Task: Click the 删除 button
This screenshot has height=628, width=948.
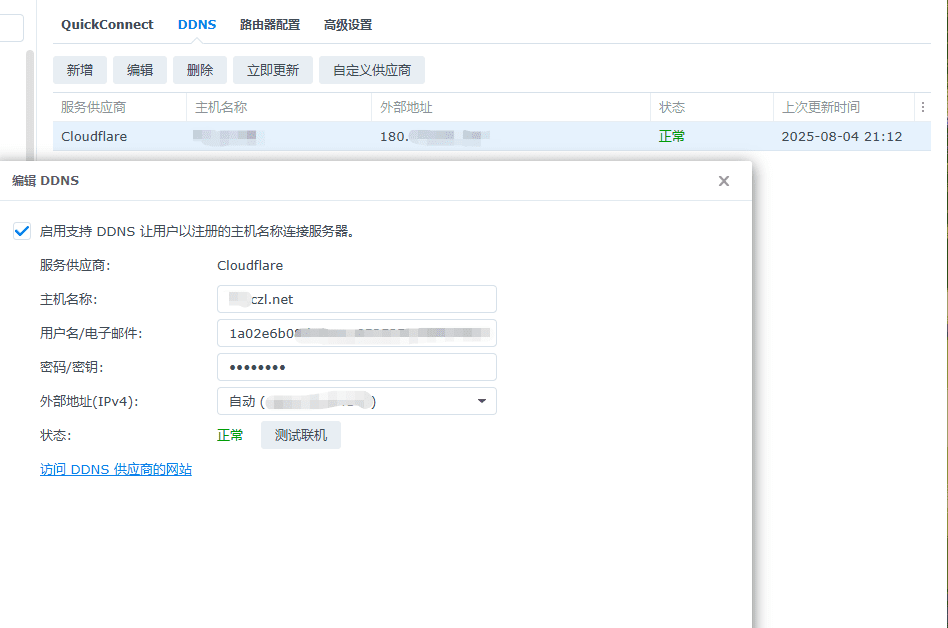Action: click(200, 70)
